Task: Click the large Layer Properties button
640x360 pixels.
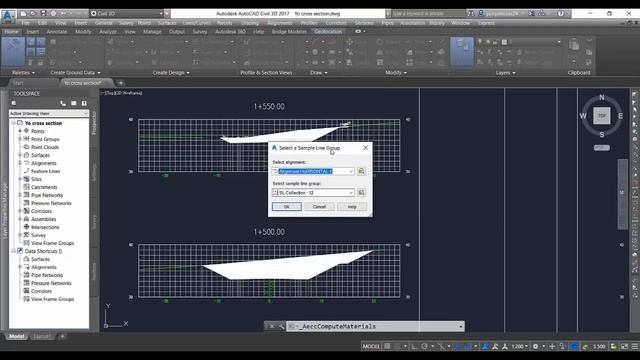Action: pyautogui.click(x=462, y=51)
